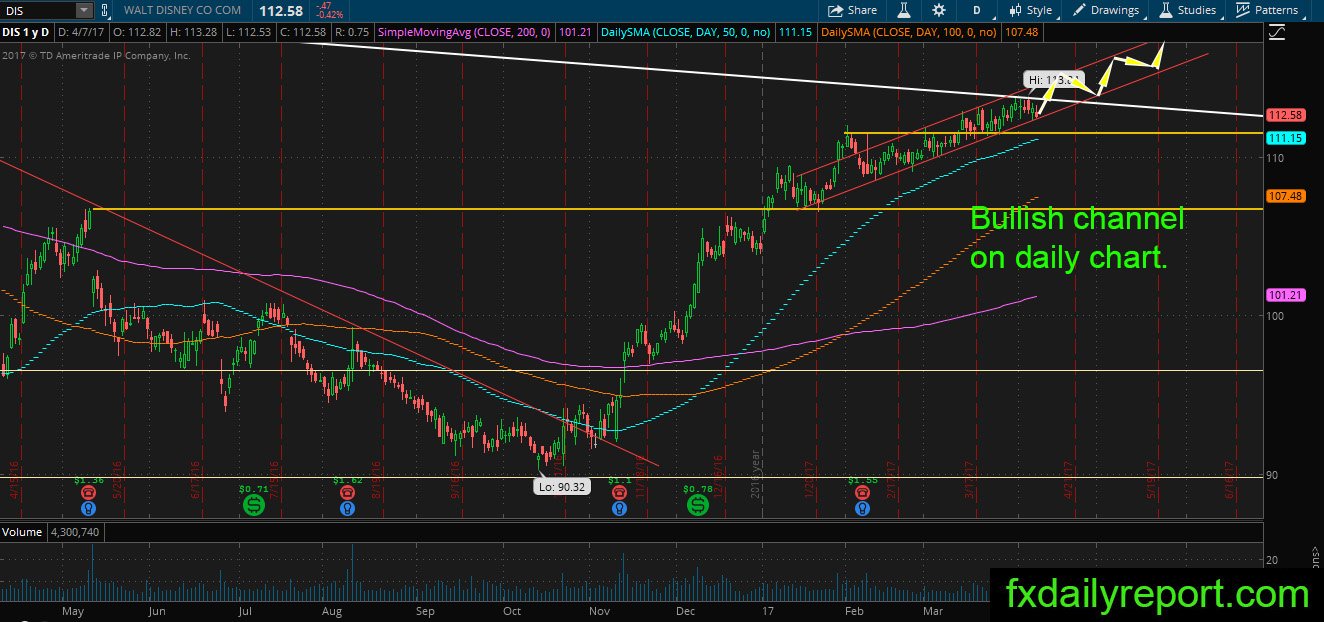Screen dimensions: 1324x622
Task: Open the D timeframe selector
Action: click(x=976, y=10)
